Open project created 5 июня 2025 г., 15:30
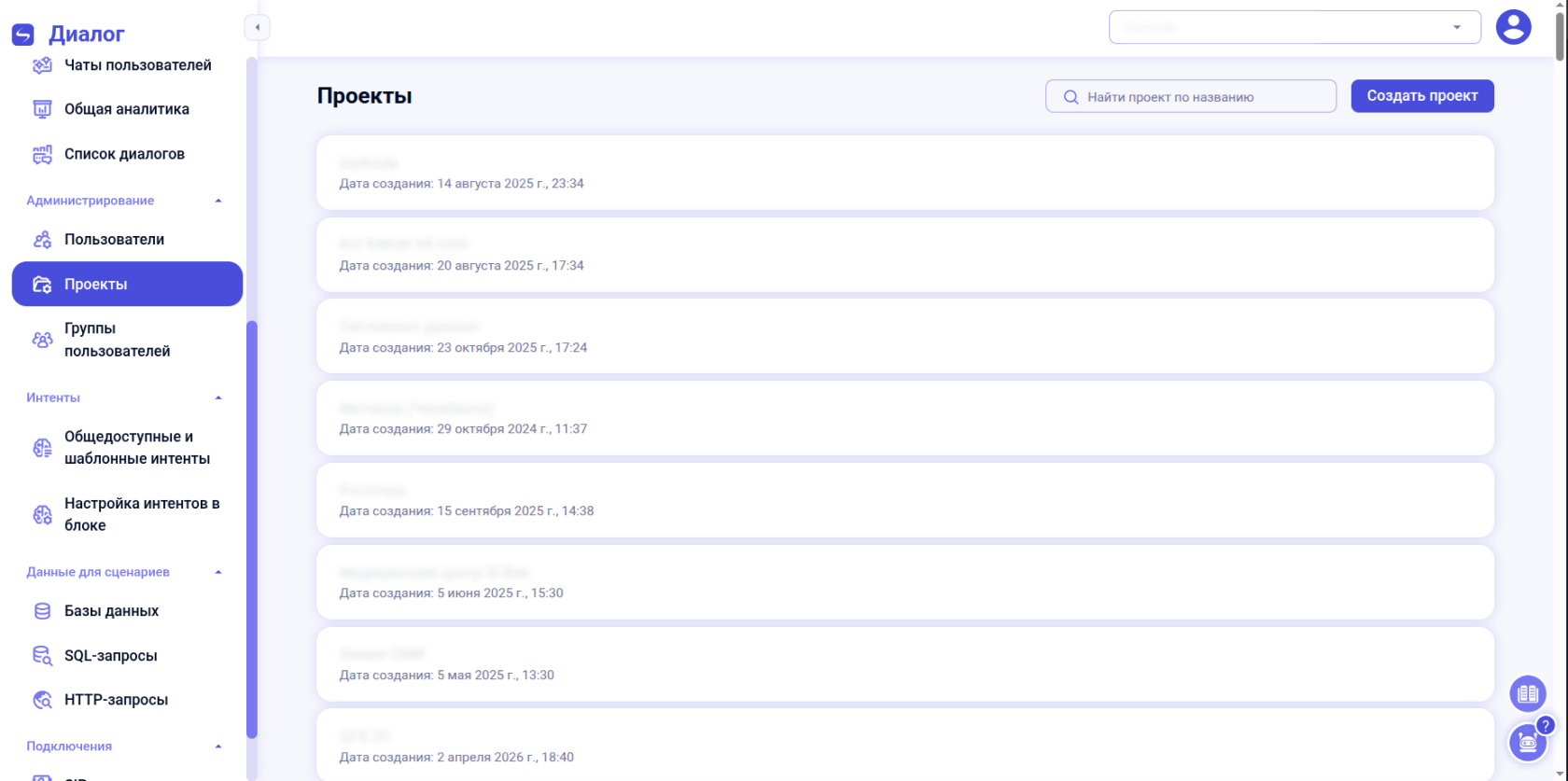This screenshot has width=1568, height=781. pos(905,582)
